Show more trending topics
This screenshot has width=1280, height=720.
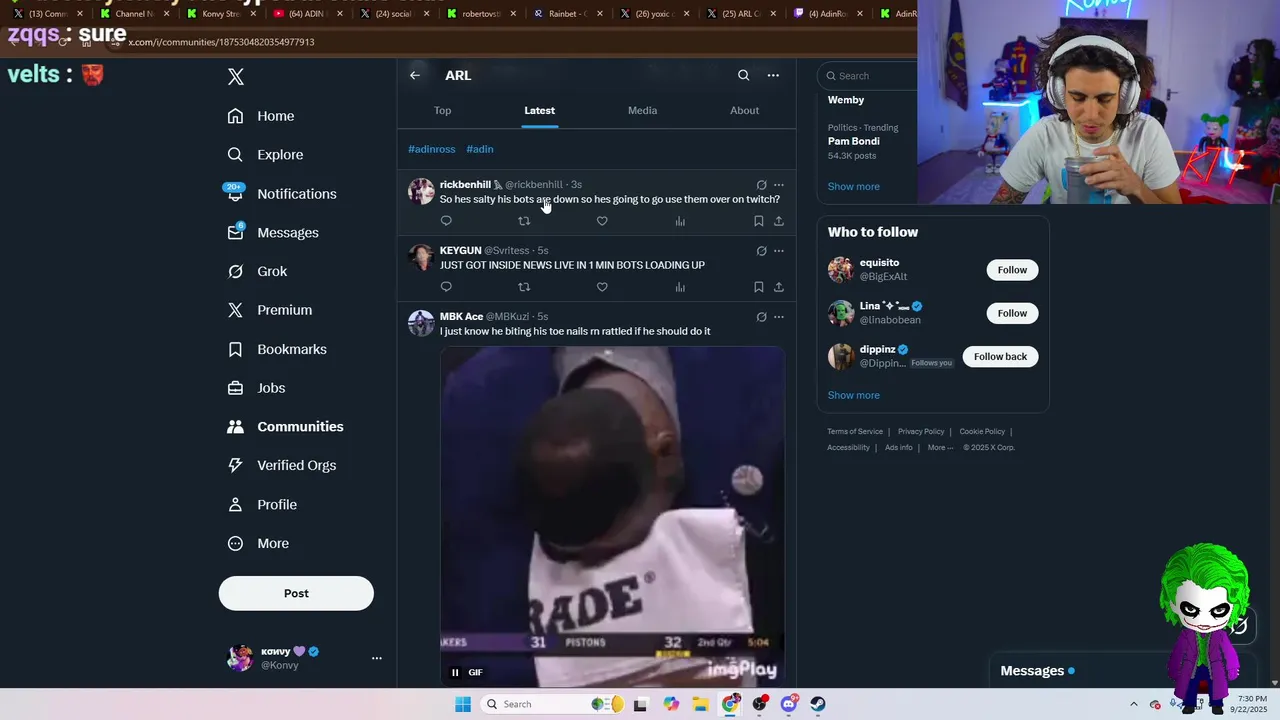(854, 187)
